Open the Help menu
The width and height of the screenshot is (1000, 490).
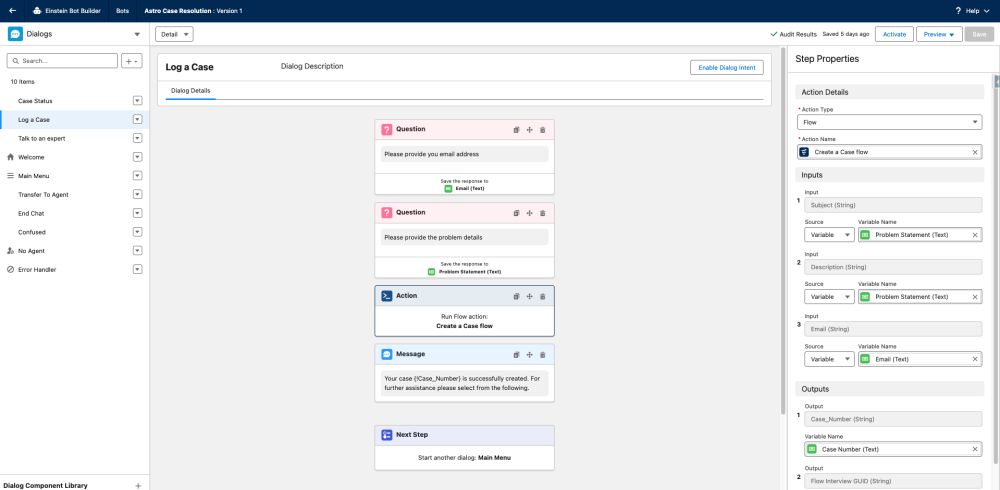coord(969,10)
